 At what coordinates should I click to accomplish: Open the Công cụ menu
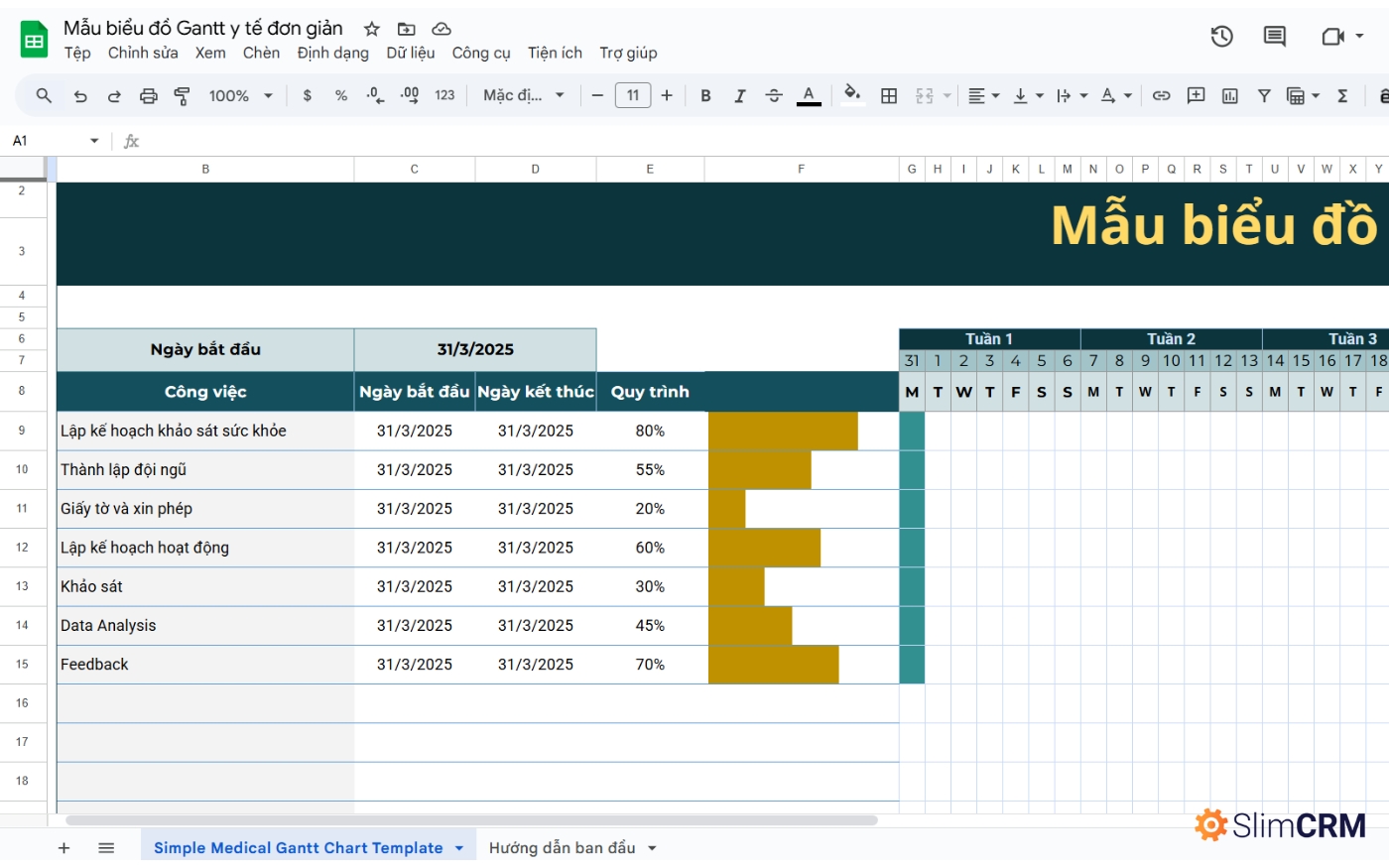pyautogui.click(x=481, y=53)
